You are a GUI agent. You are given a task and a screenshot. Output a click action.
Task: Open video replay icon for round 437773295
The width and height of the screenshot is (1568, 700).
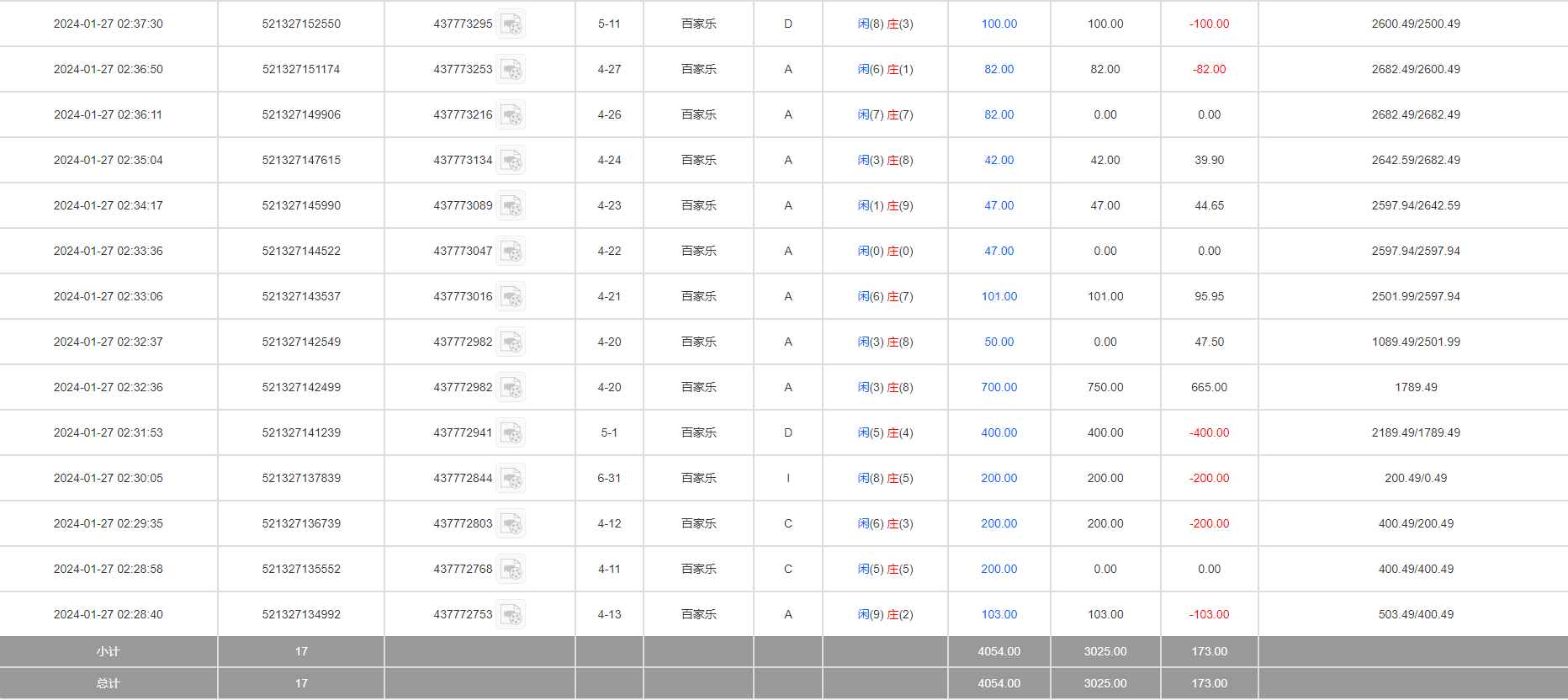(511, 24)
